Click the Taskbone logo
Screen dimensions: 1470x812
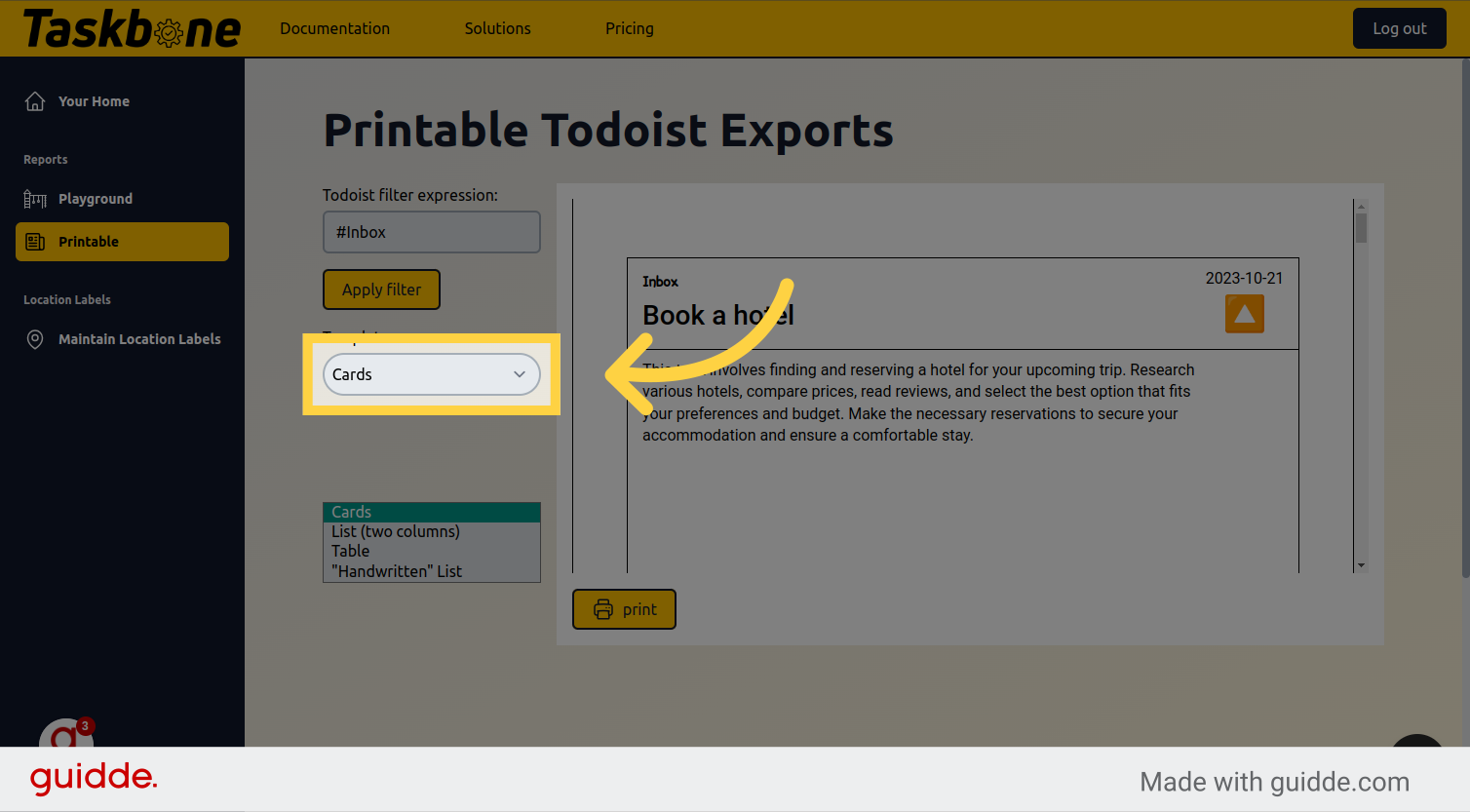click(x=132, y=29)
